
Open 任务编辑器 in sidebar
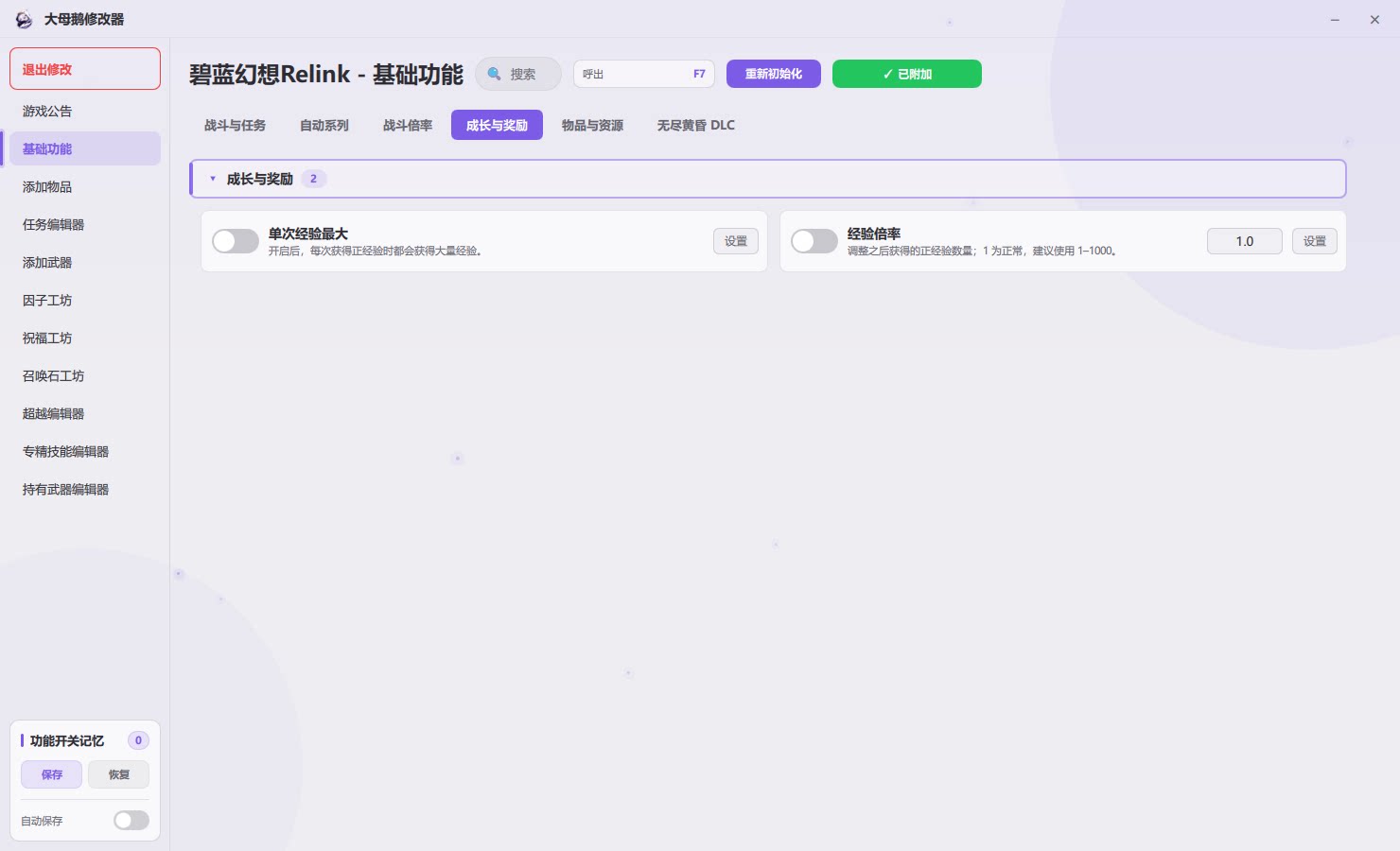pos(85,224)
